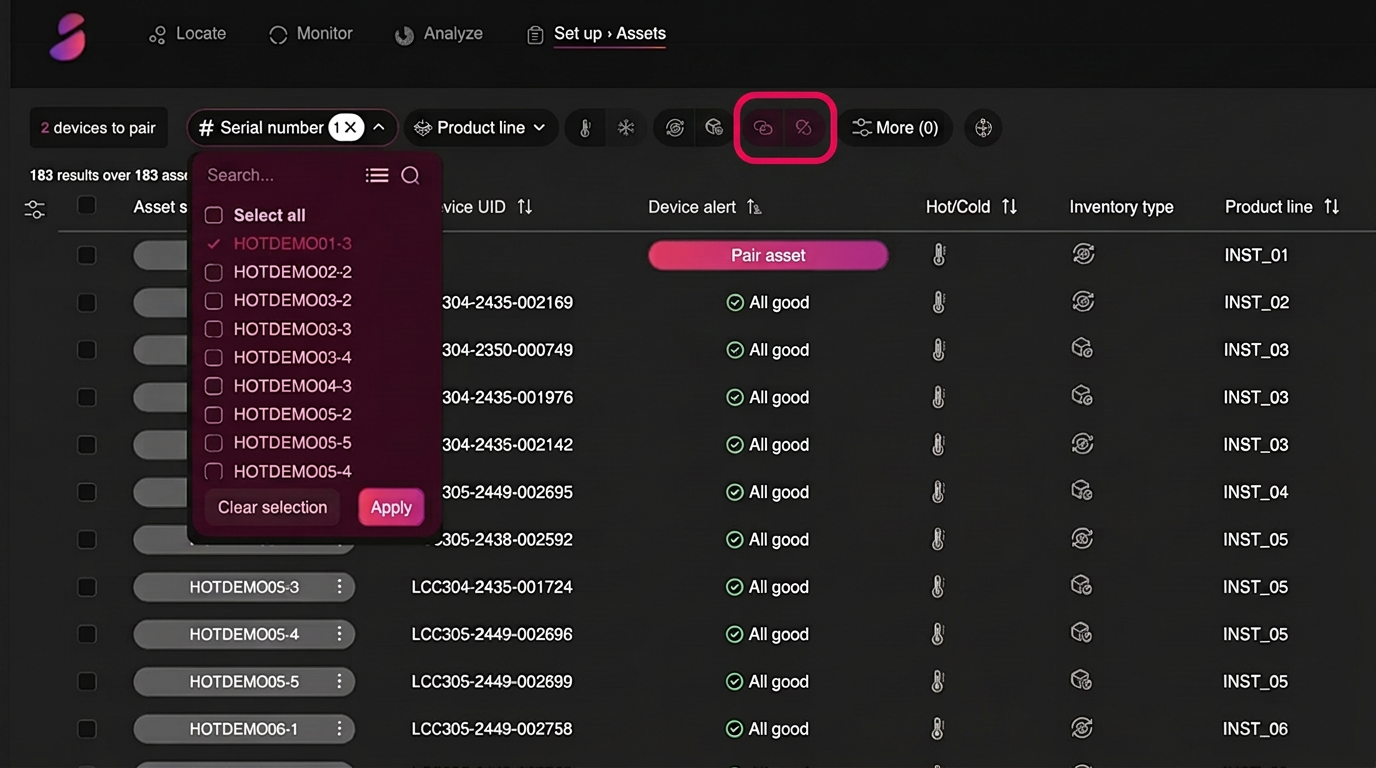The height and width of the screenshot is (768, 1376).
Task: Go to the Analyze tab
Action: (439, 34)
